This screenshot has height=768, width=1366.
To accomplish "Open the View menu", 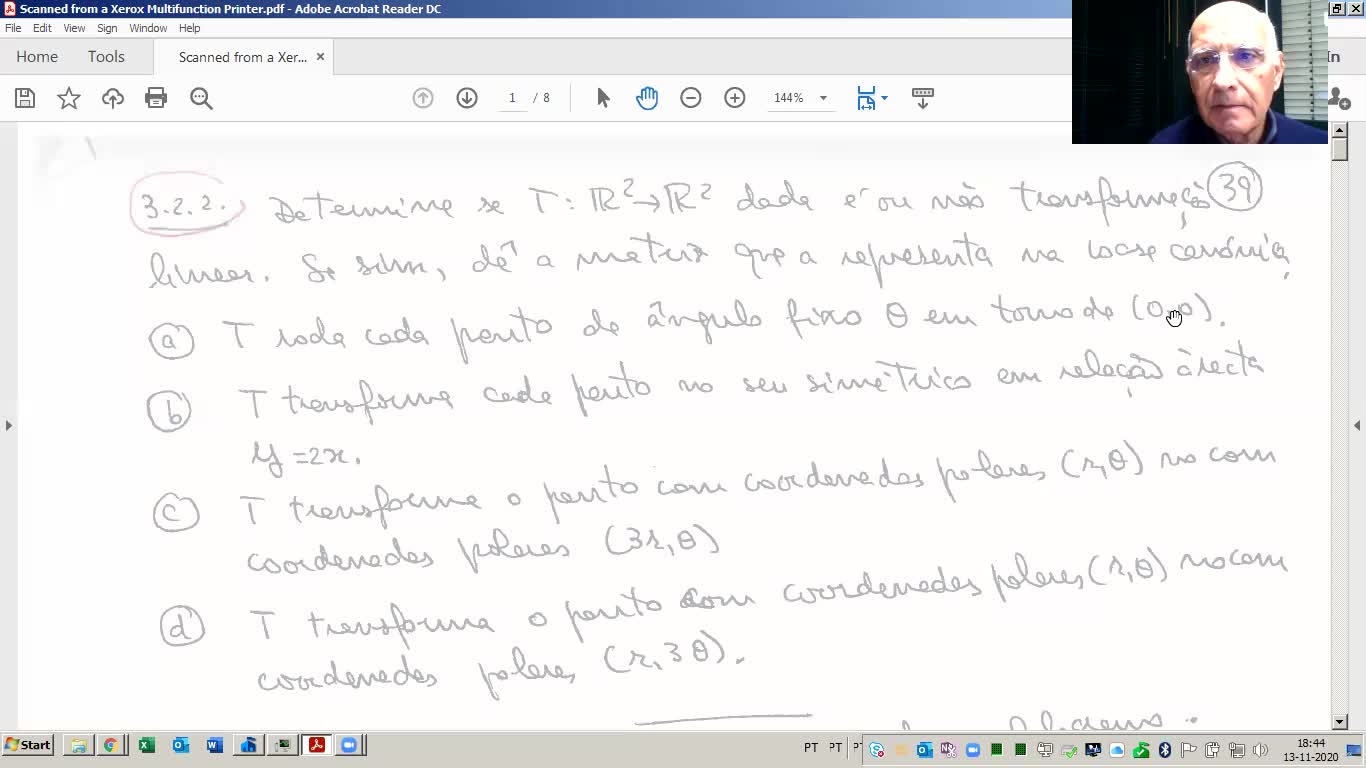I will tap(75, 28).
